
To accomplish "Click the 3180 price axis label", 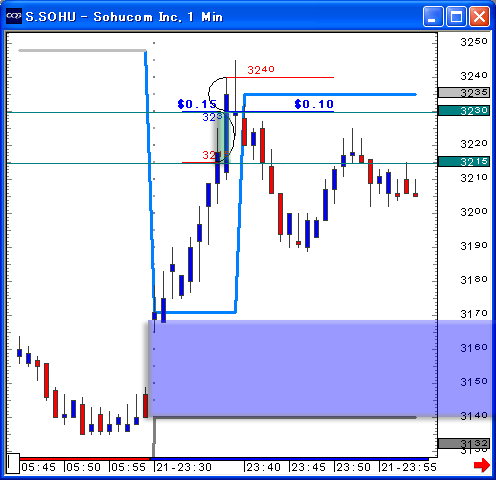I will click(474, 280).
